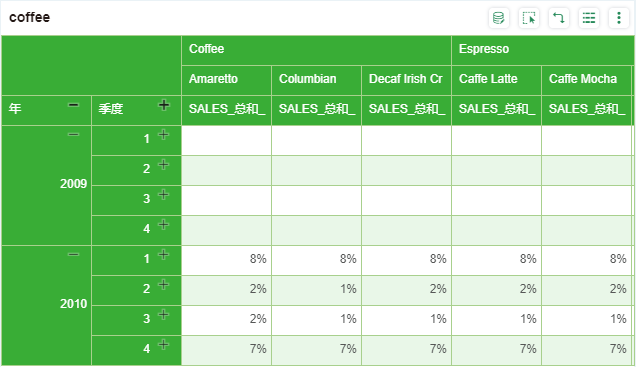Expand quarter 2 under 2010
Screen dimensions: 636x367
click(163, 285)
